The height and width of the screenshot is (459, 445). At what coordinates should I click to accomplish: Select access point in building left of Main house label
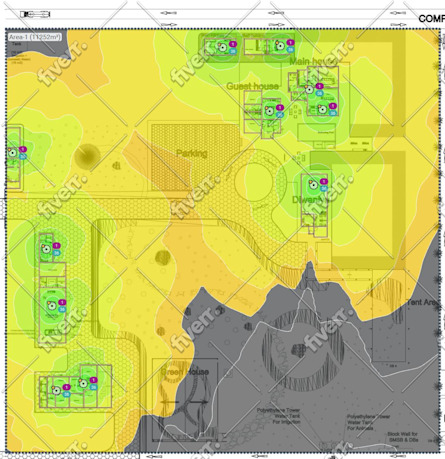tap(280, 46)
